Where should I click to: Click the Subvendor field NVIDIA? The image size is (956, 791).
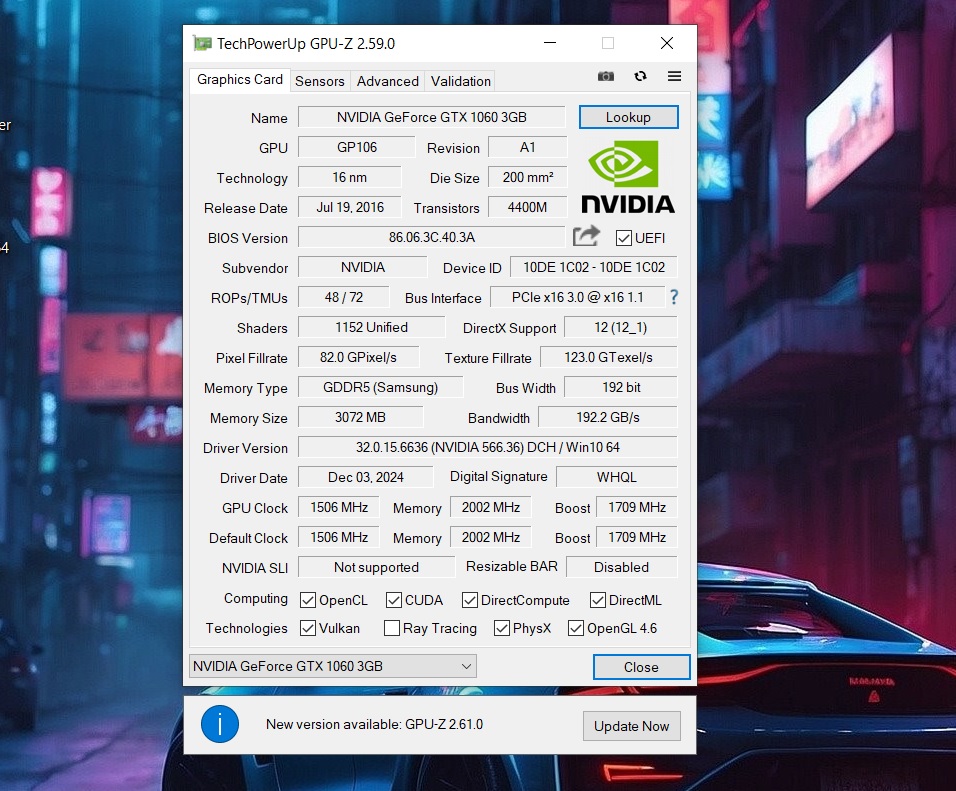(x=363, y=267)
